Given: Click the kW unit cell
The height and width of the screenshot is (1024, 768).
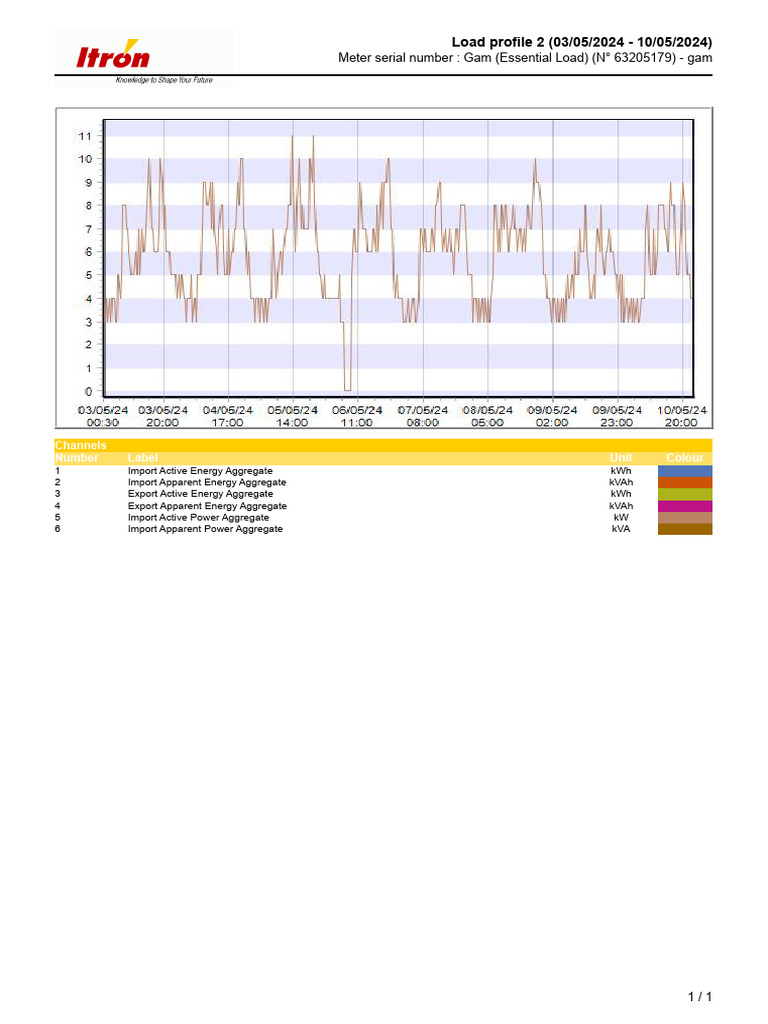Looking at the screenshot, I should point(620,518).
